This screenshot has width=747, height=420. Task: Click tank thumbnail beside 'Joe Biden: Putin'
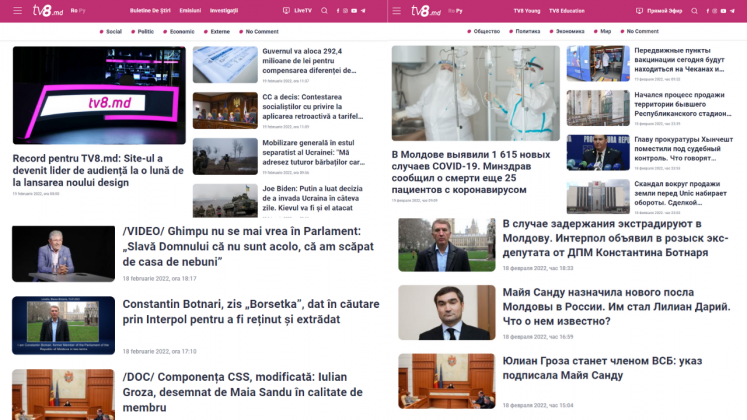tap(225, 200)
